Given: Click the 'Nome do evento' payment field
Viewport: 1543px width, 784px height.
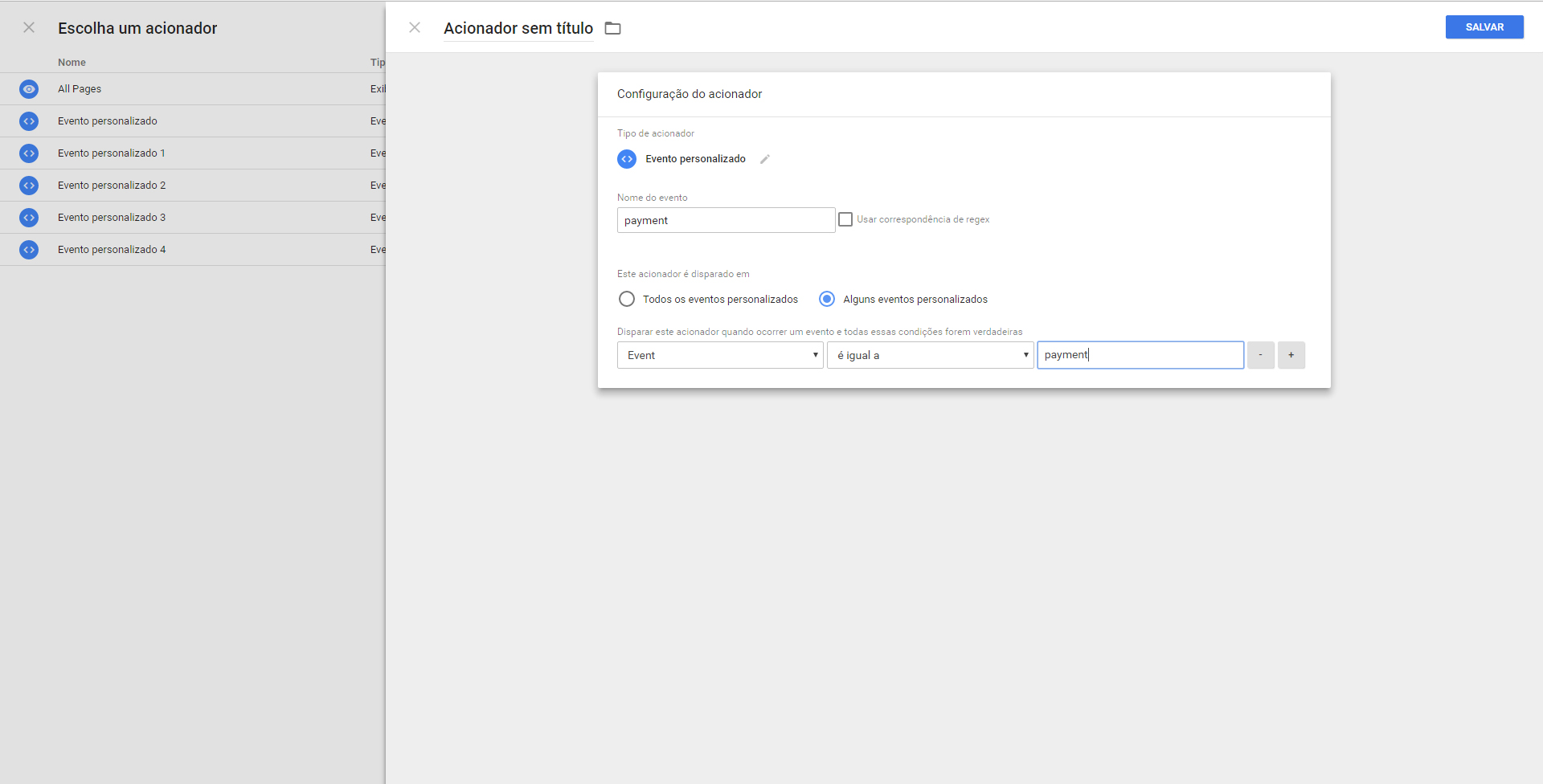Looking at the screenshot, I should point(726,220).
